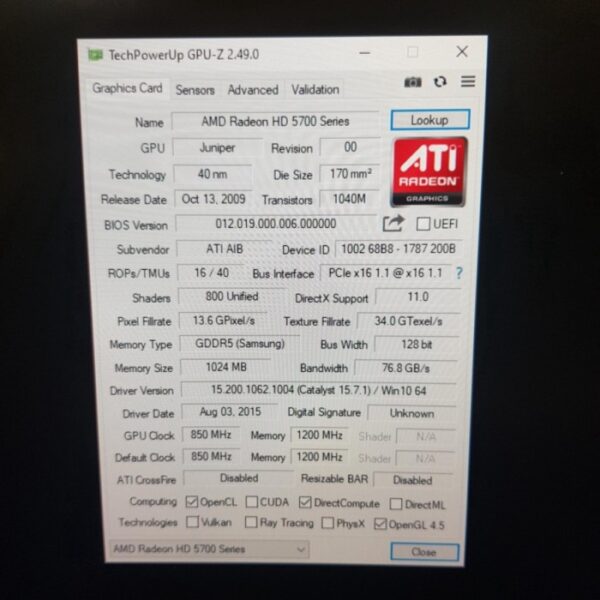
Task: Click the Release Date value Oct 13, 2009
Action: click(214, 199)
